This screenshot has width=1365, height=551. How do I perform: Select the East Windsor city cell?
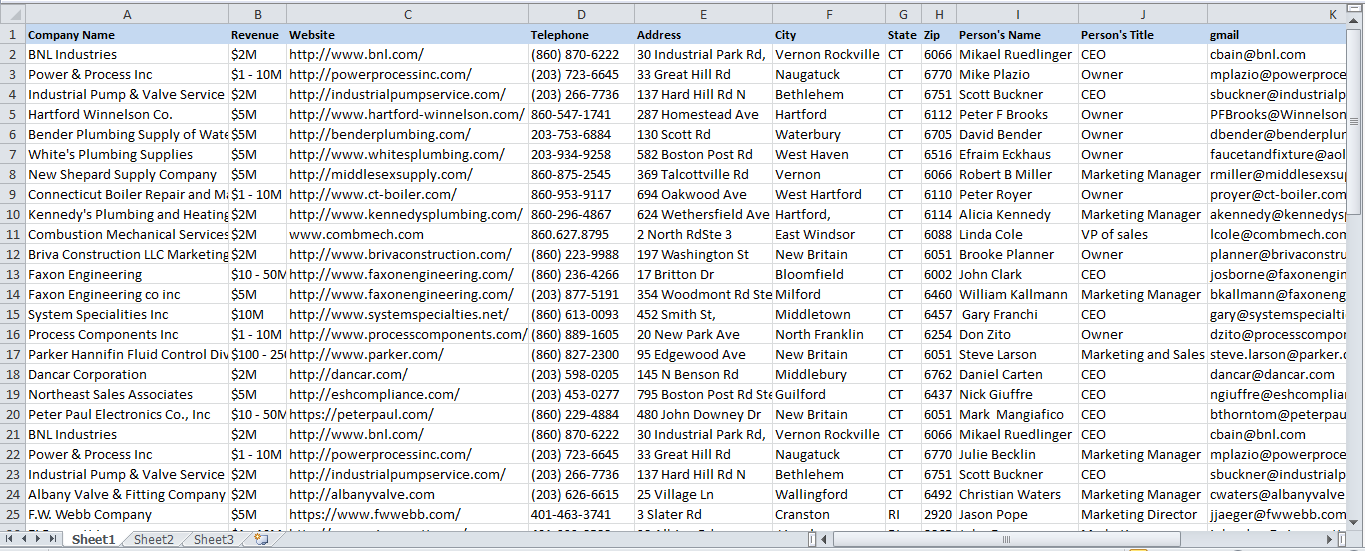(x=828, y=234)
